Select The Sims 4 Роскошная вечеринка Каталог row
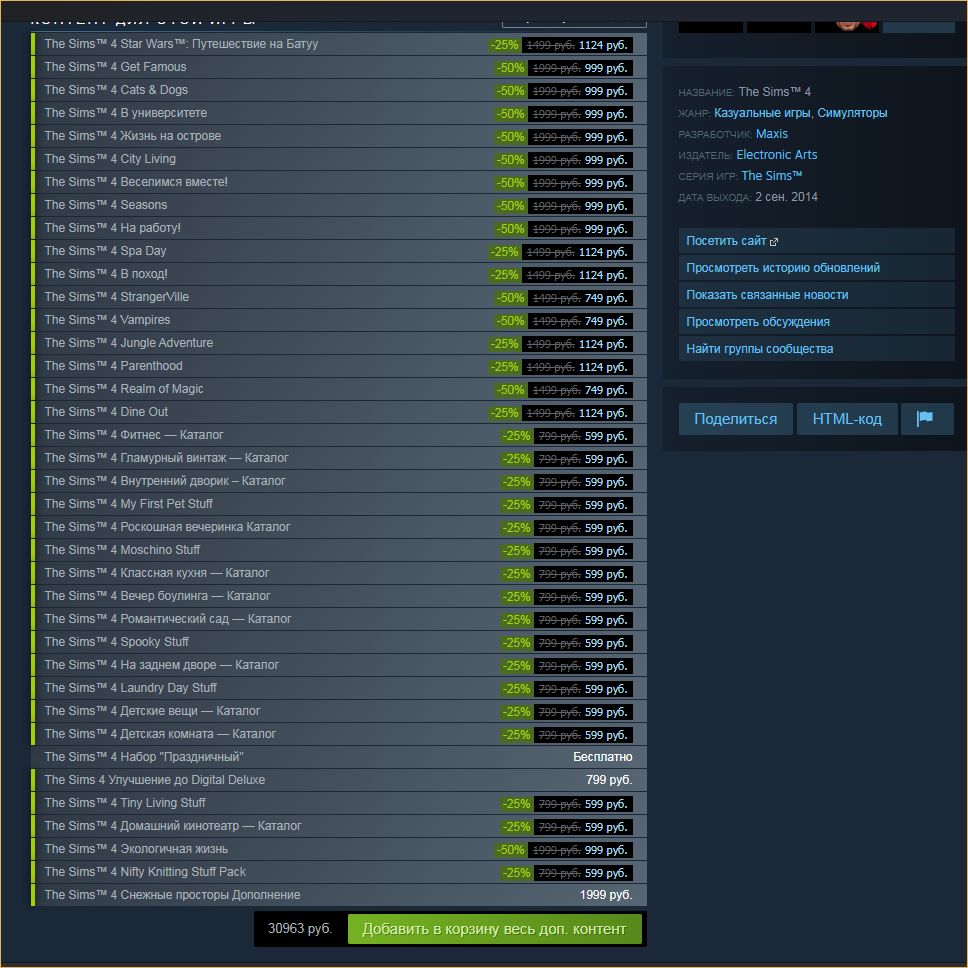This screenshot has width=968, height=968. coord(339,527)
